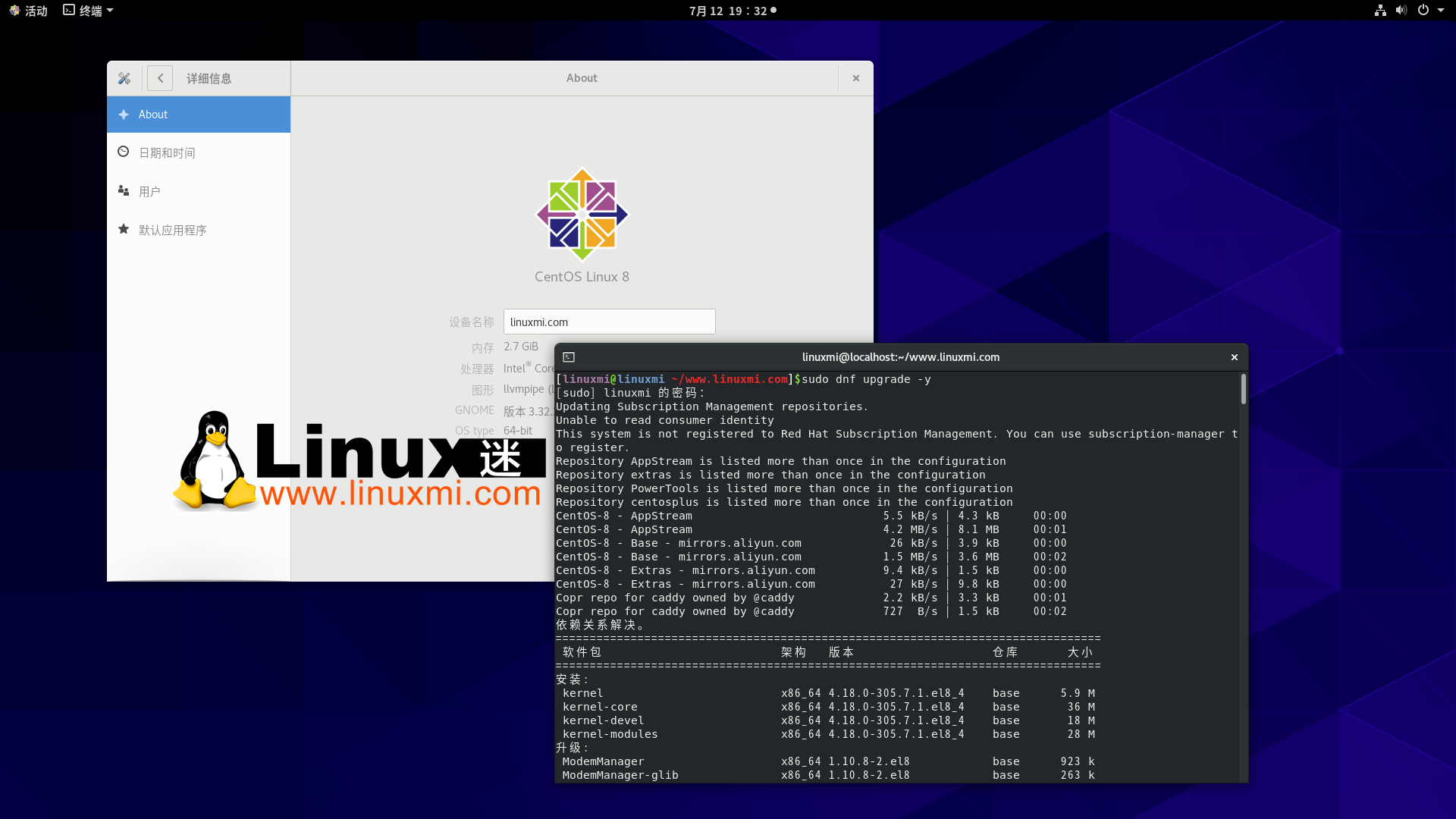Close the About settings window
Screen dimensions: 1456x819
click(856, 78)
